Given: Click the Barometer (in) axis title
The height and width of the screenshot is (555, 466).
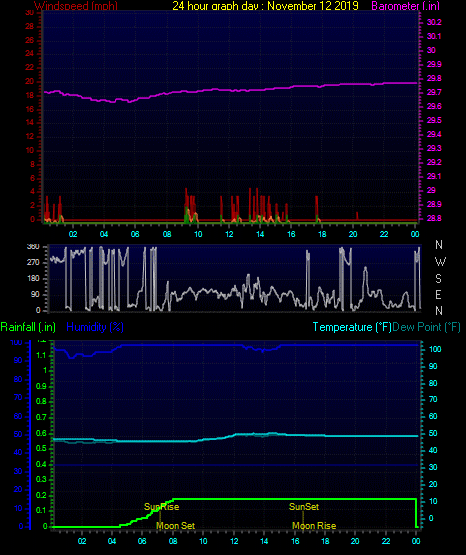Looking at the screenshot, I should 405,6.
